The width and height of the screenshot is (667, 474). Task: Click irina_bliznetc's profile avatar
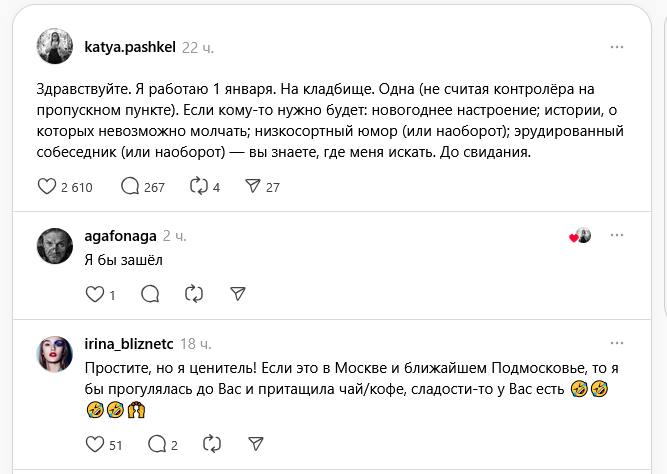coord(55,354)
